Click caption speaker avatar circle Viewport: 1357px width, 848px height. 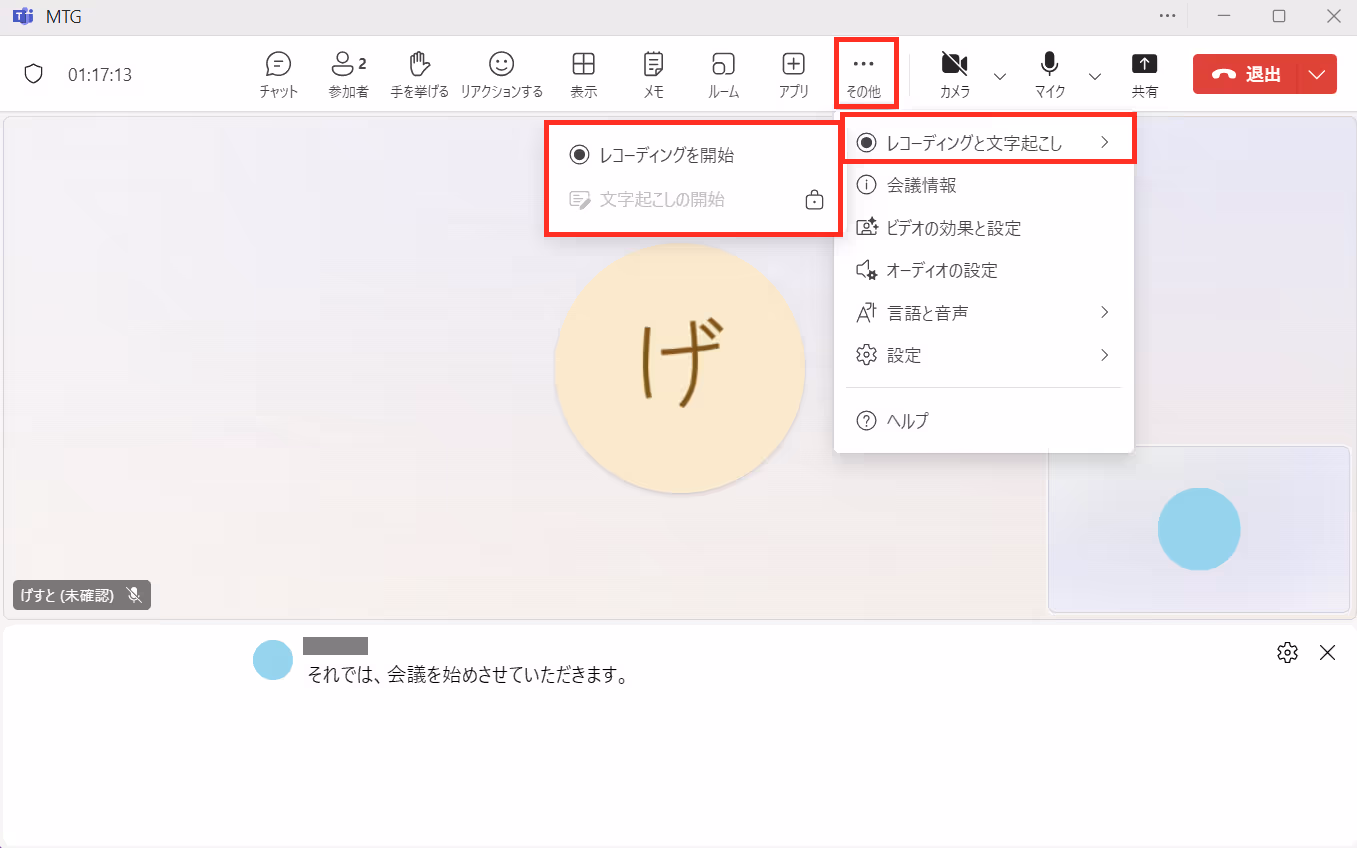[x=273, y=660]
